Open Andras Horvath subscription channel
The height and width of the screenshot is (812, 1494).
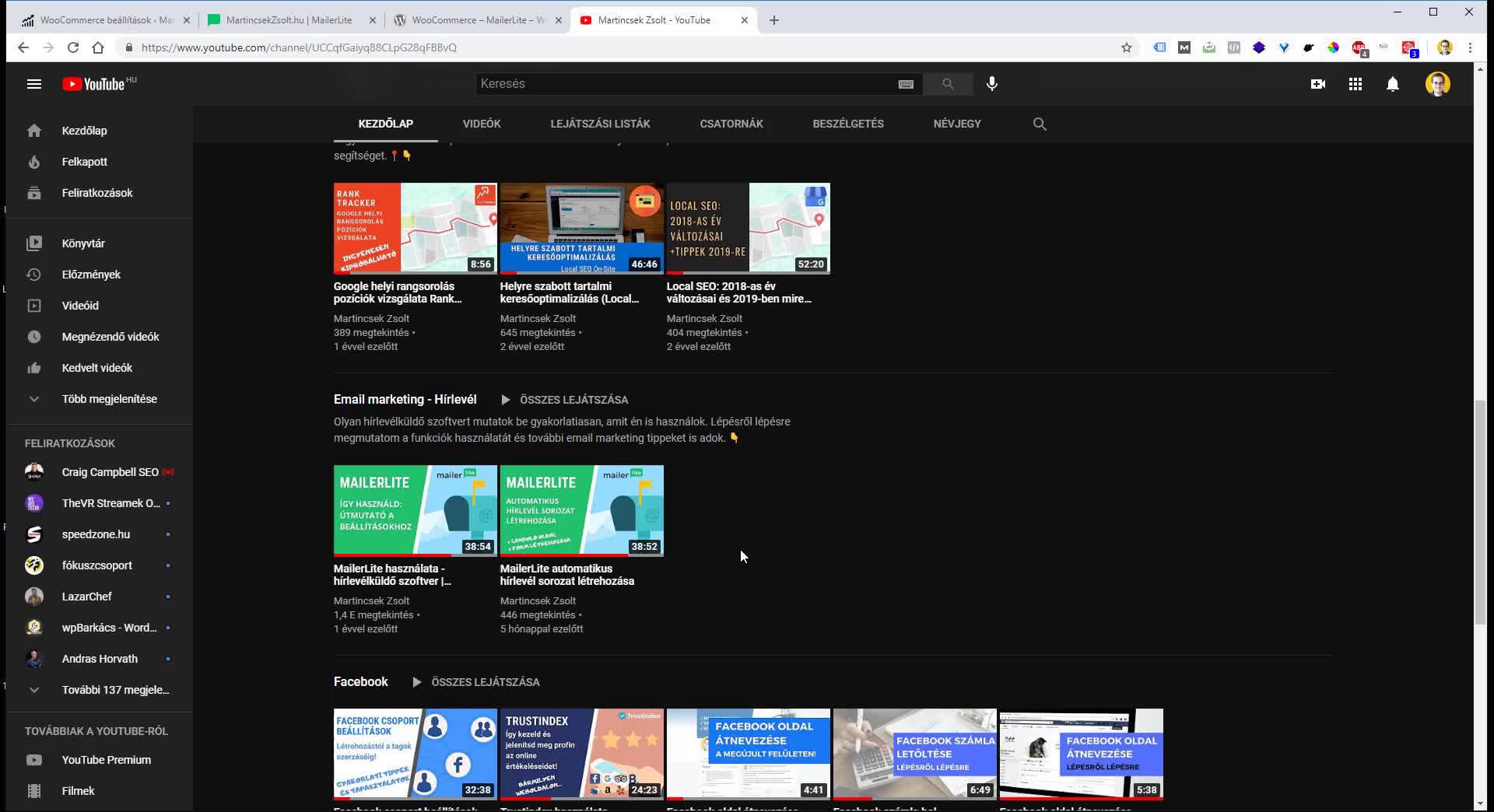100,659
